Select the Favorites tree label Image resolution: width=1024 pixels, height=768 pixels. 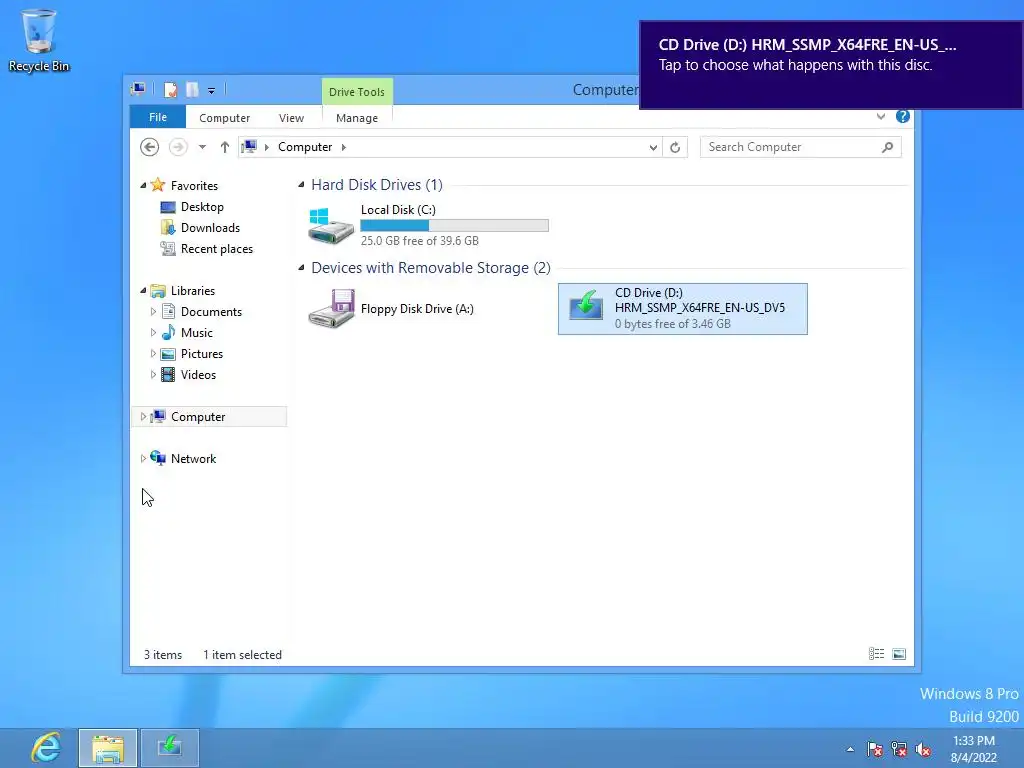194,185
